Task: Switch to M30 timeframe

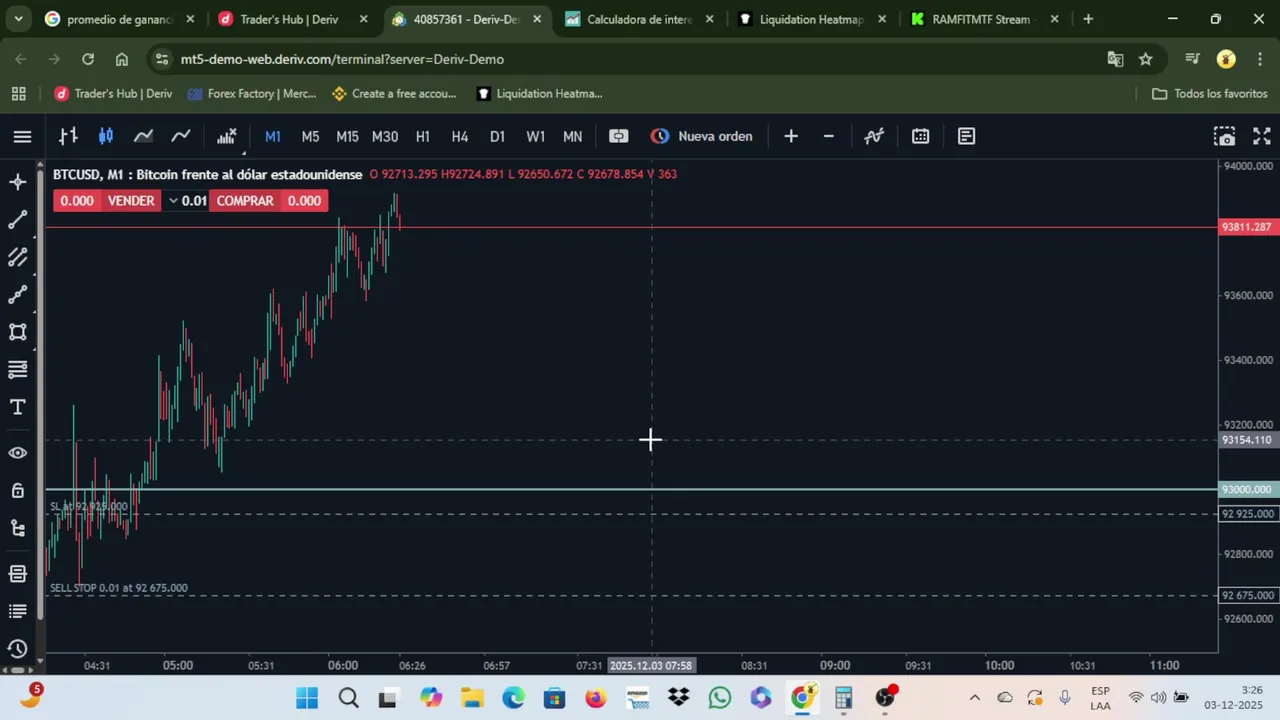Action: [x=385, y=136]
